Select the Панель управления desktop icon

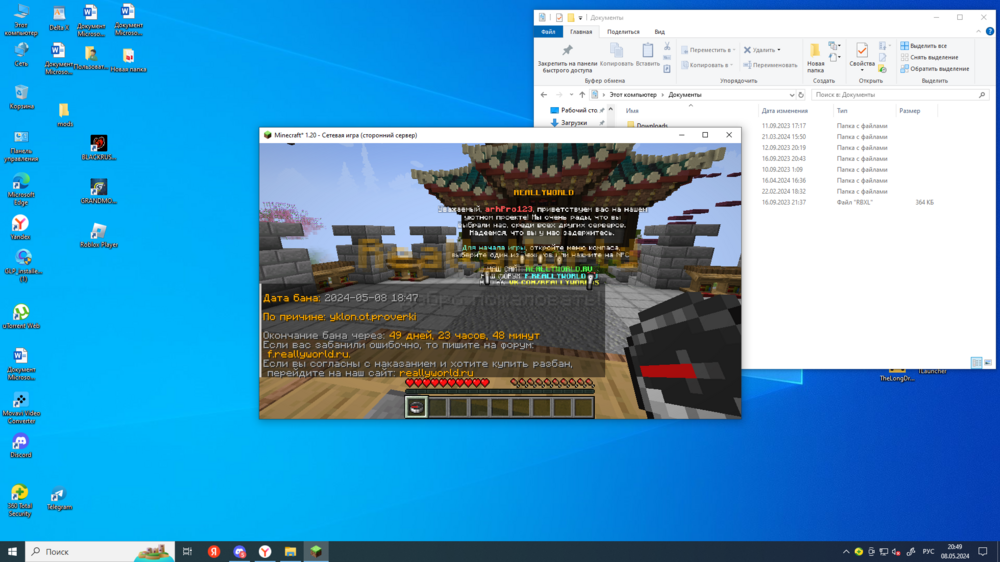[21, 146]
